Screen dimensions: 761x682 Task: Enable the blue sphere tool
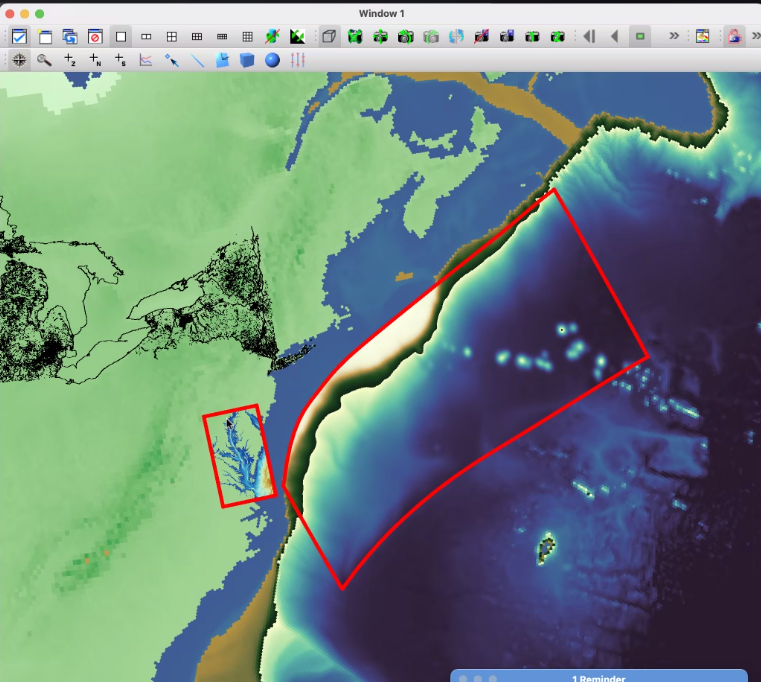click(x=272, y=60)
